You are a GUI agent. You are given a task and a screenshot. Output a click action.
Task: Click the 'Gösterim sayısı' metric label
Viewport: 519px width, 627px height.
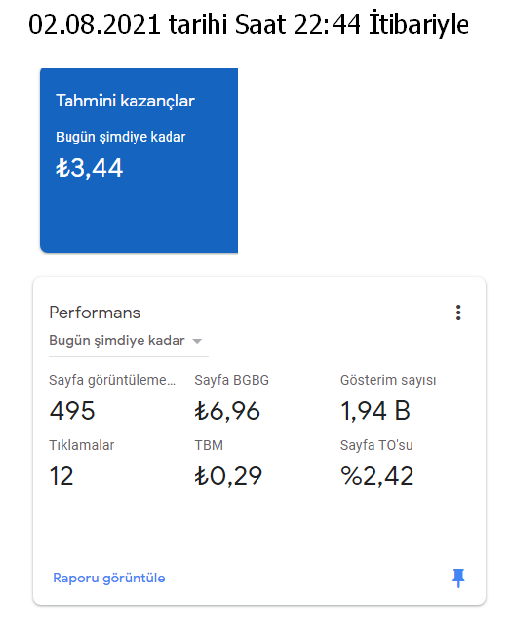388,380
